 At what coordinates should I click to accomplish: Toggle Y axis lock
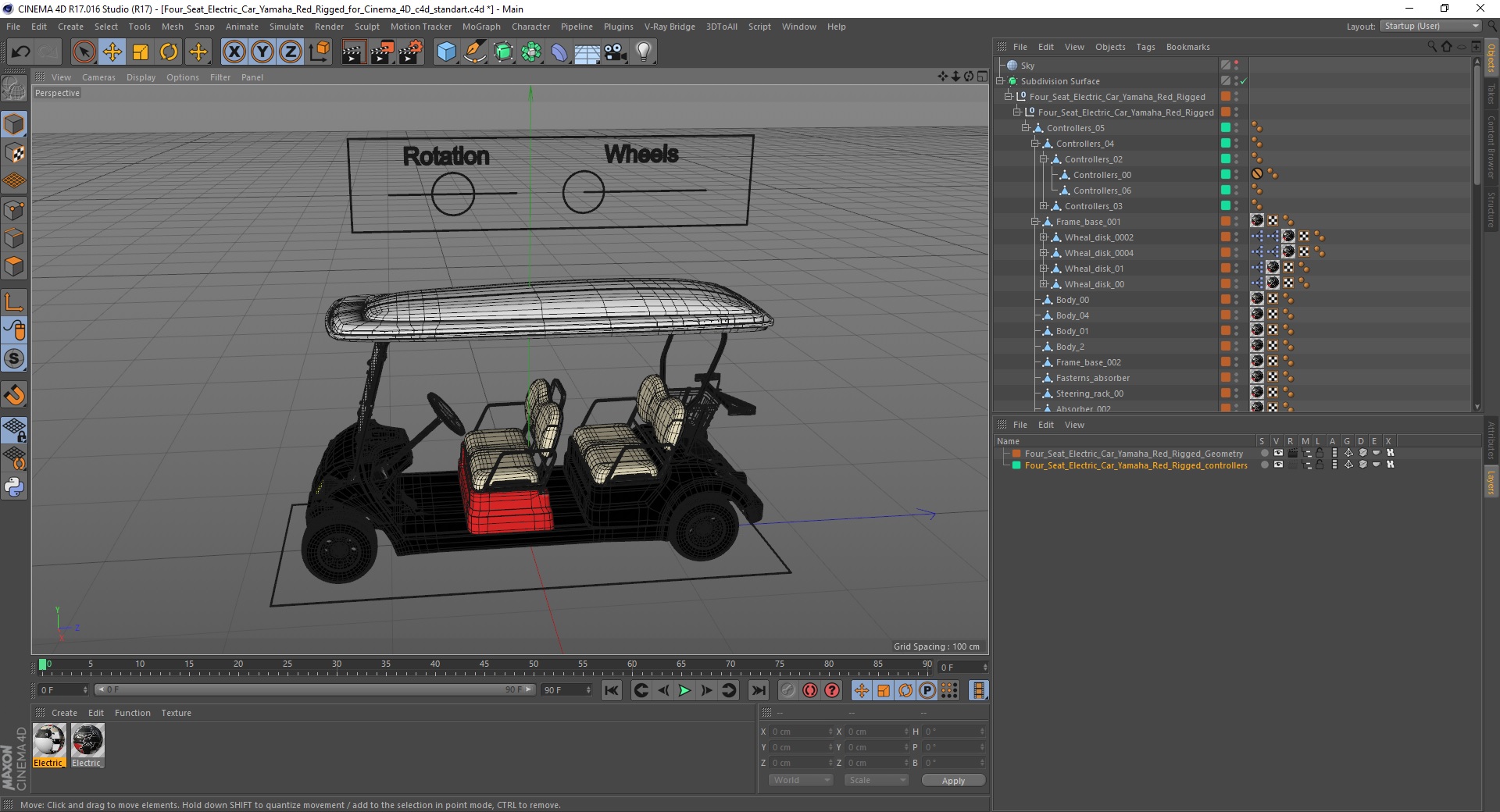click(x=262, y=52)
